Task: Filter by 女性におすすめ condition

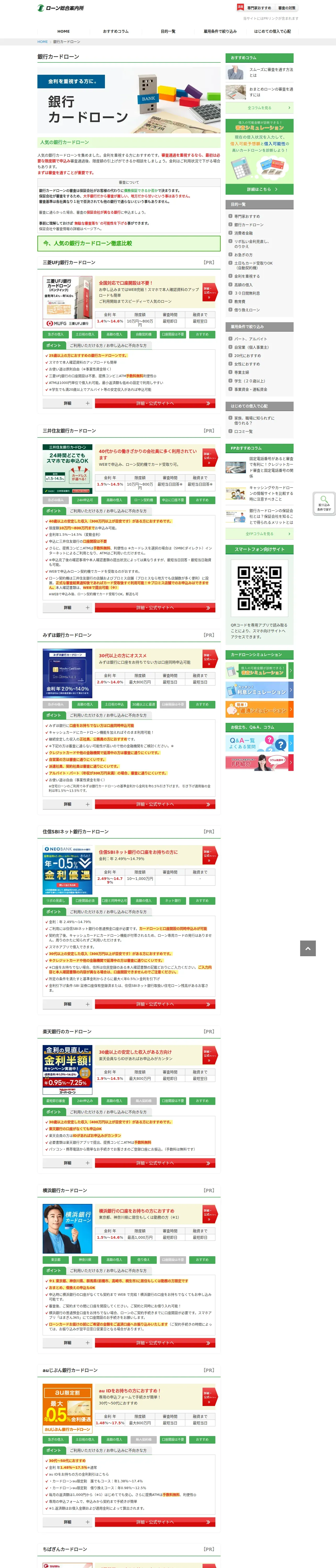Action: click(247, 364)
